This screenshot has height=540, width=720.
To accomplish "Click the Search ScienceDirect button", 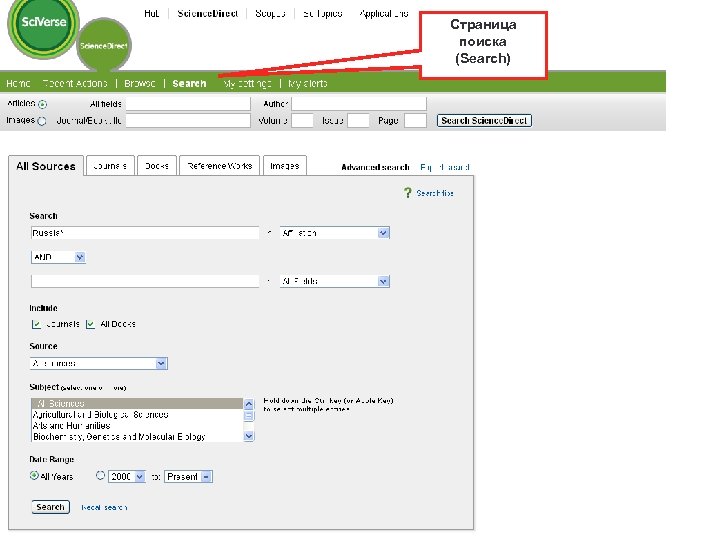I will (x=484, y=121).
